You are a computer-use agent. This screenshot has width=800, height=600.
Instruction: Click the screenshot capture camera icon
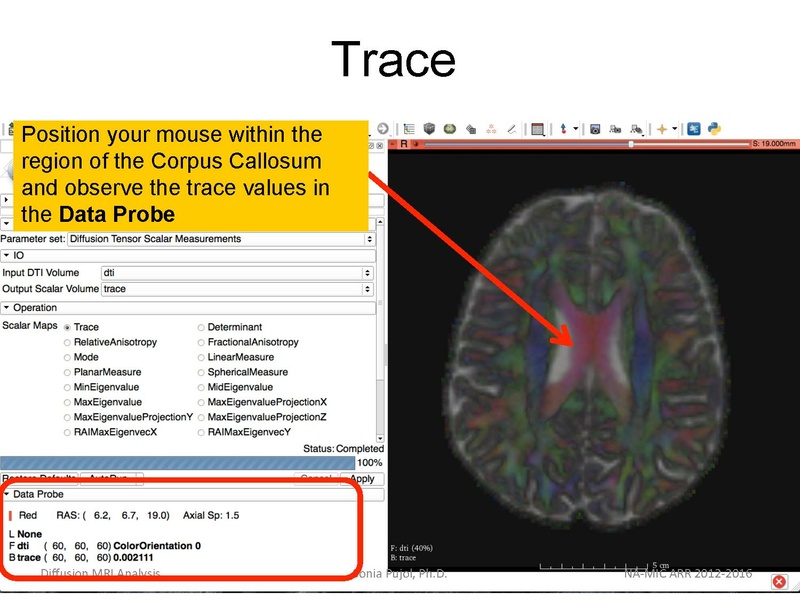595,129
